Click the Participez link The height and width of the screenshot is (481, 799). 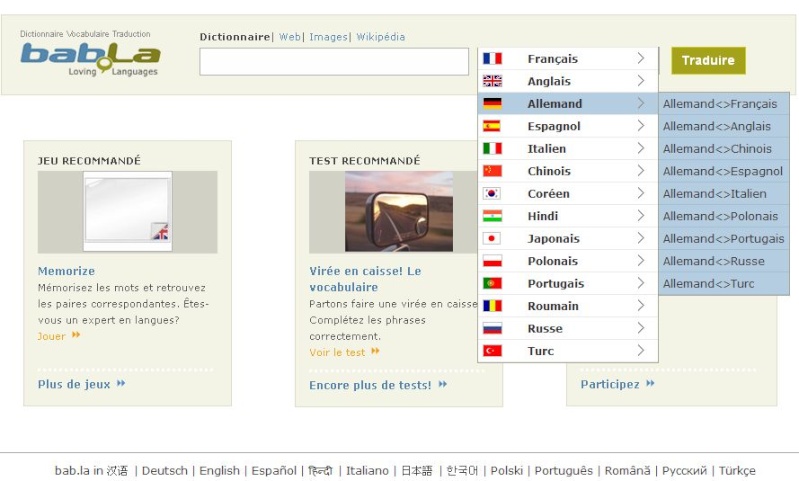click(610, 384)
